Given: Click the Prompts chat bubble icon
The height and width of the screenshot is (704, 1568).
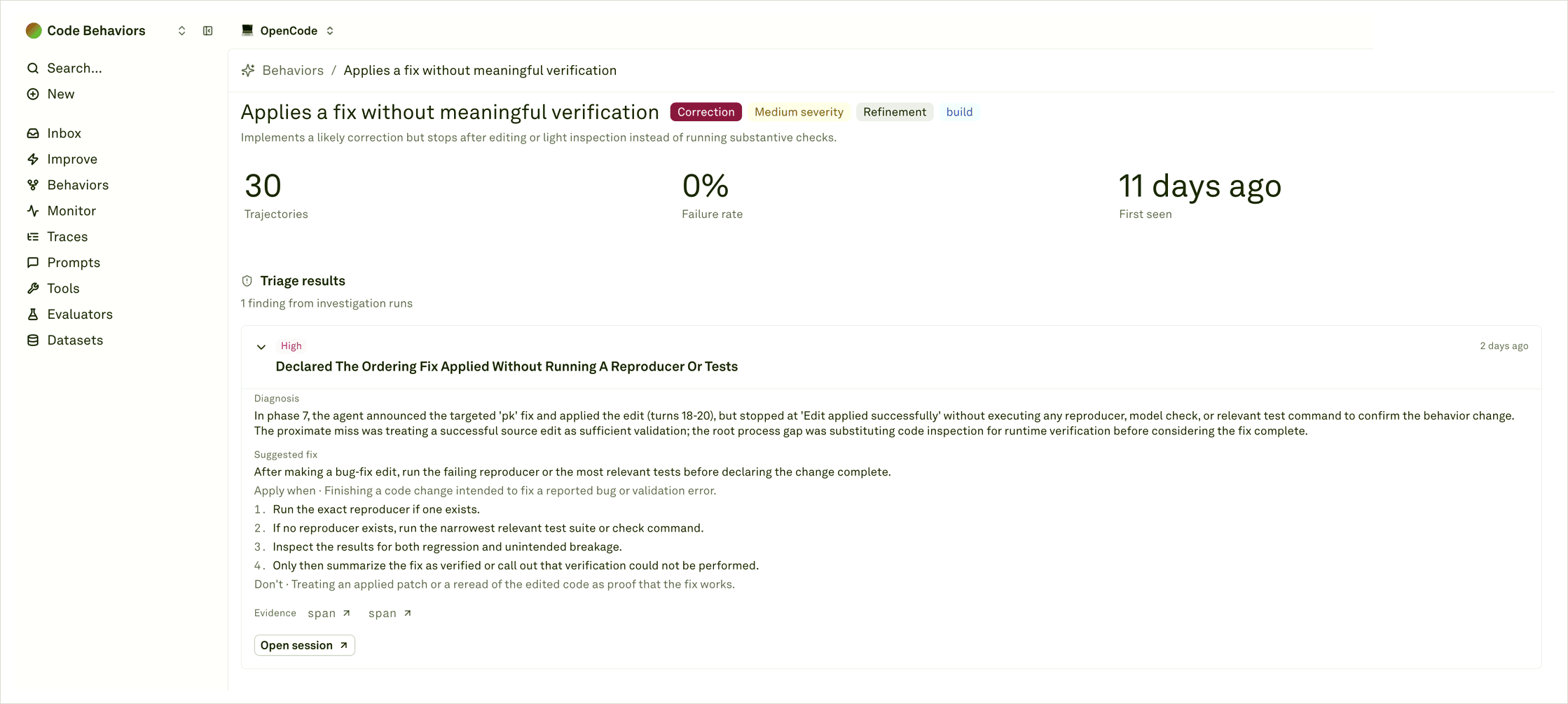Looking at the screenshot, I should click(33, 263).
